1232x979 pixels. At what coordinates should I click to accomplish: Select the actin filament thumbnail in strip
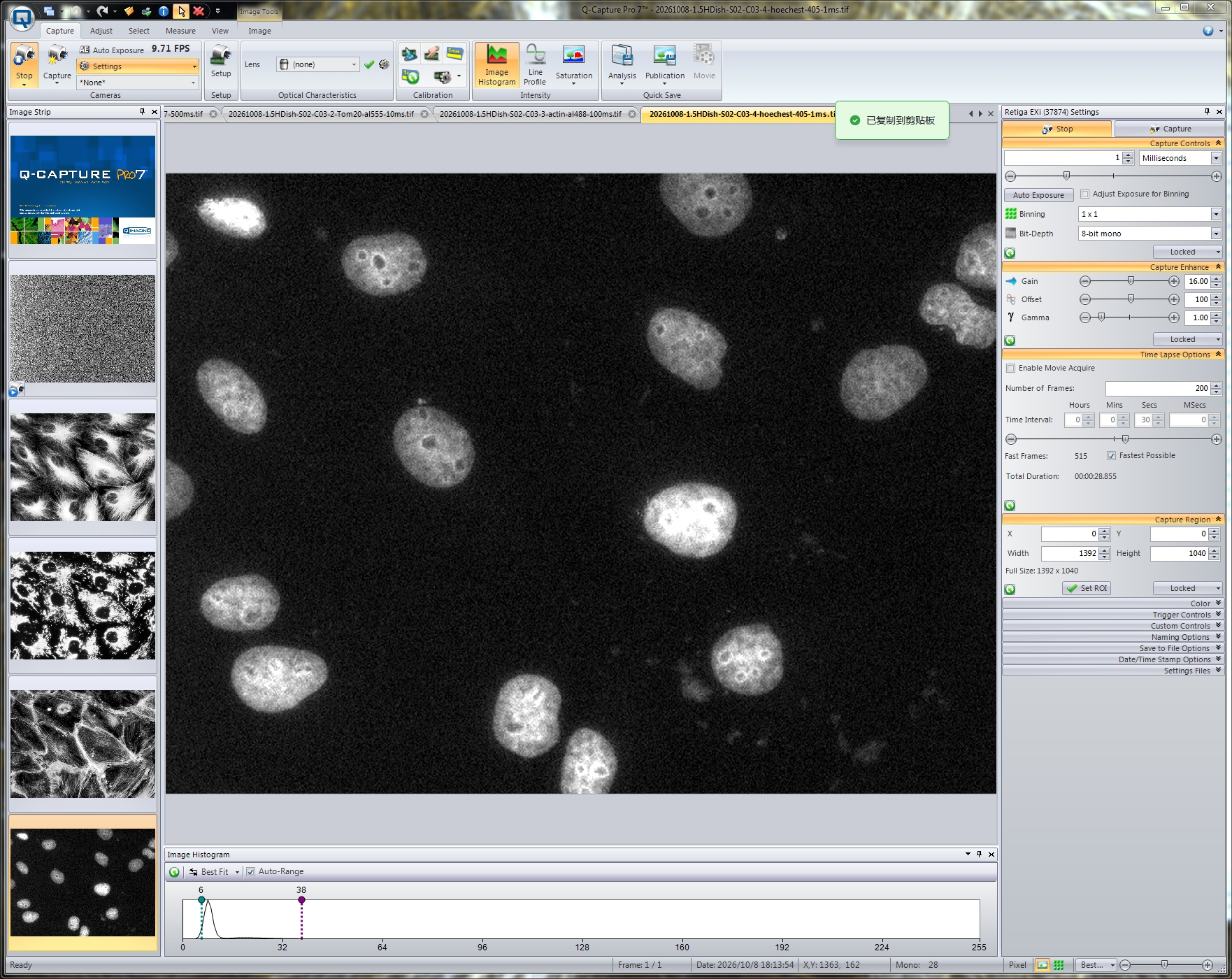point(83,744)
